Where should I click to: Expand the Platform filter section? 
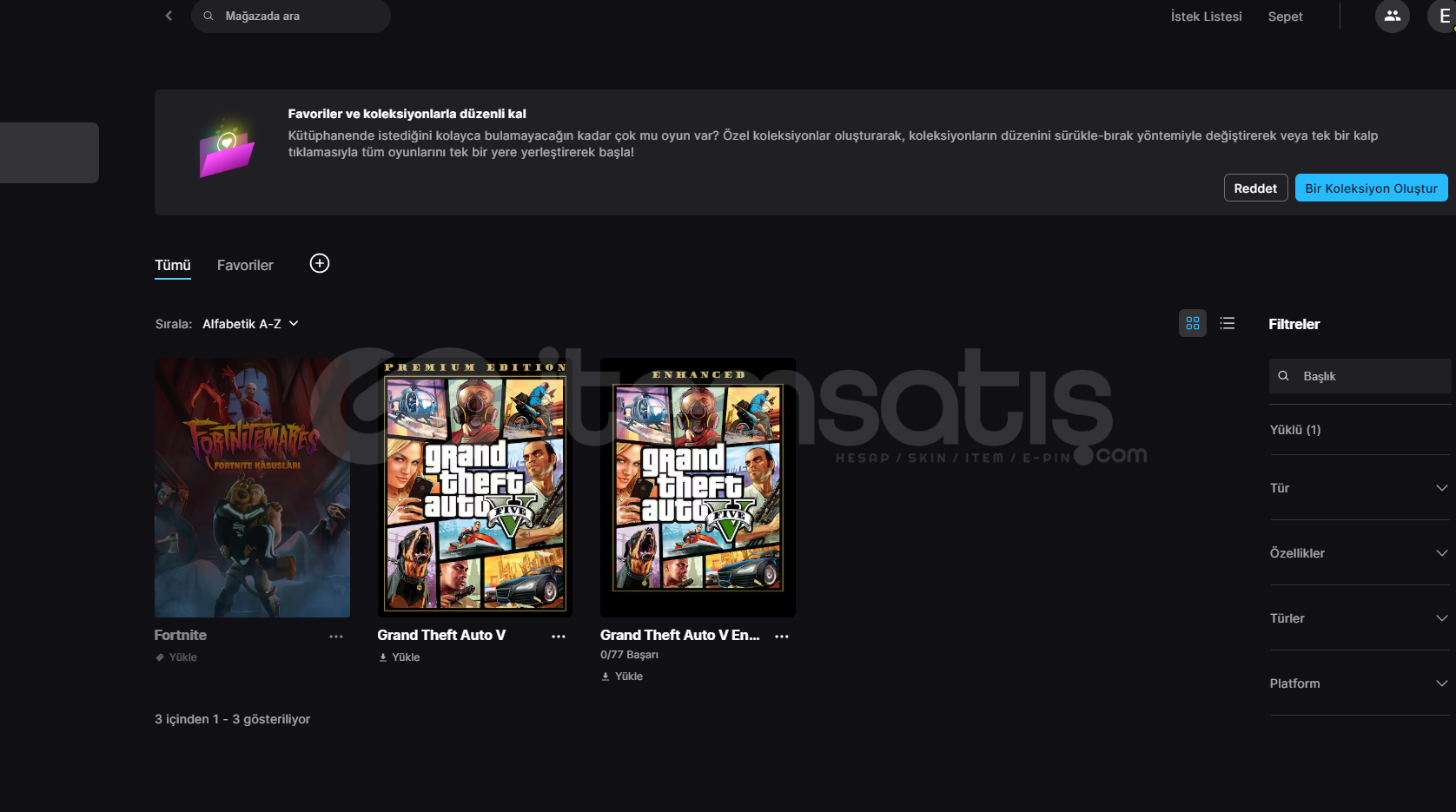tap(1360, 683)
